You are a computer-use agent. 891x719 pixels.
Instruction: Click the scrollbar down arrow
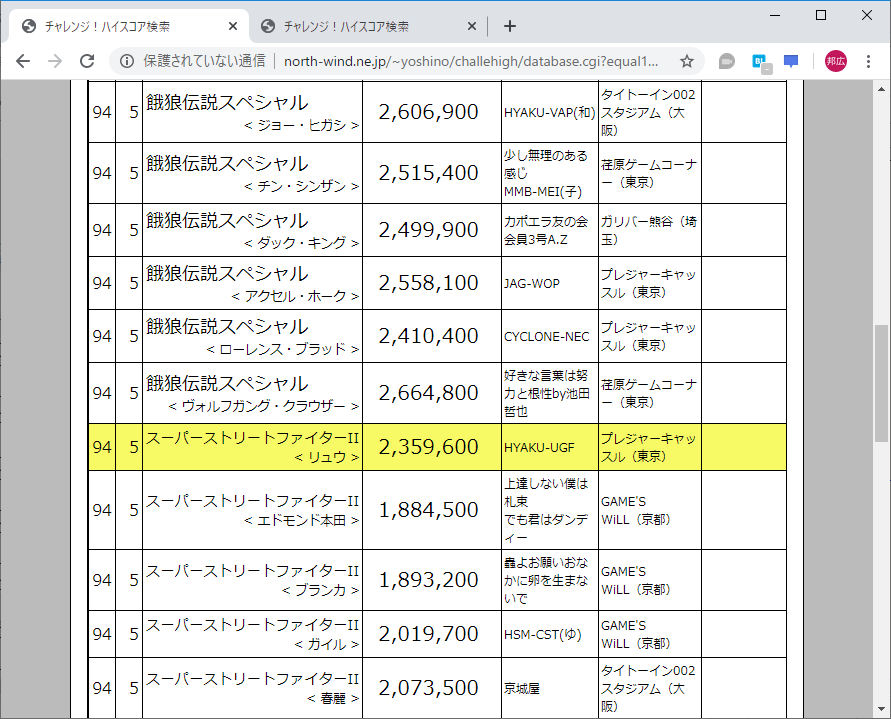click(881, 709)
